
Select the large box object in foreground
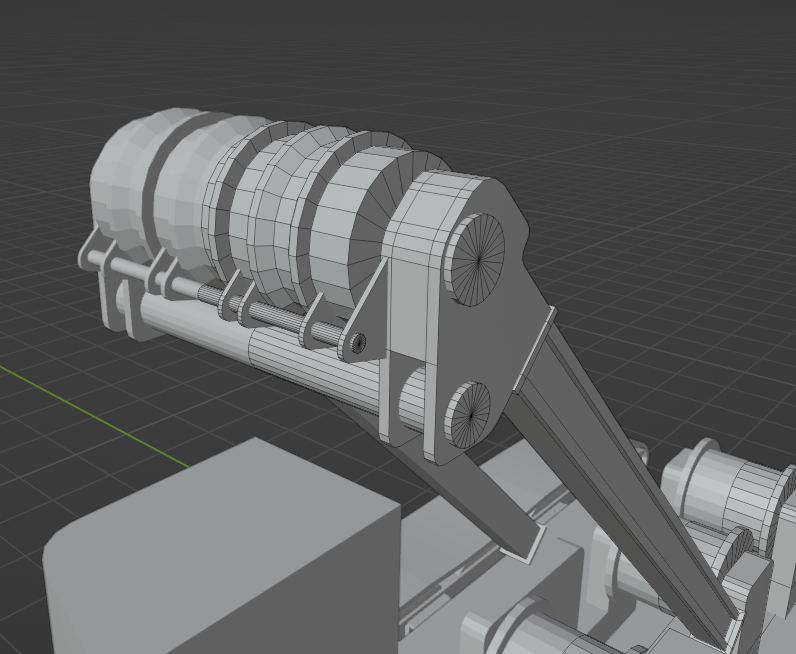pyautogui.click(x=223, y=548)
